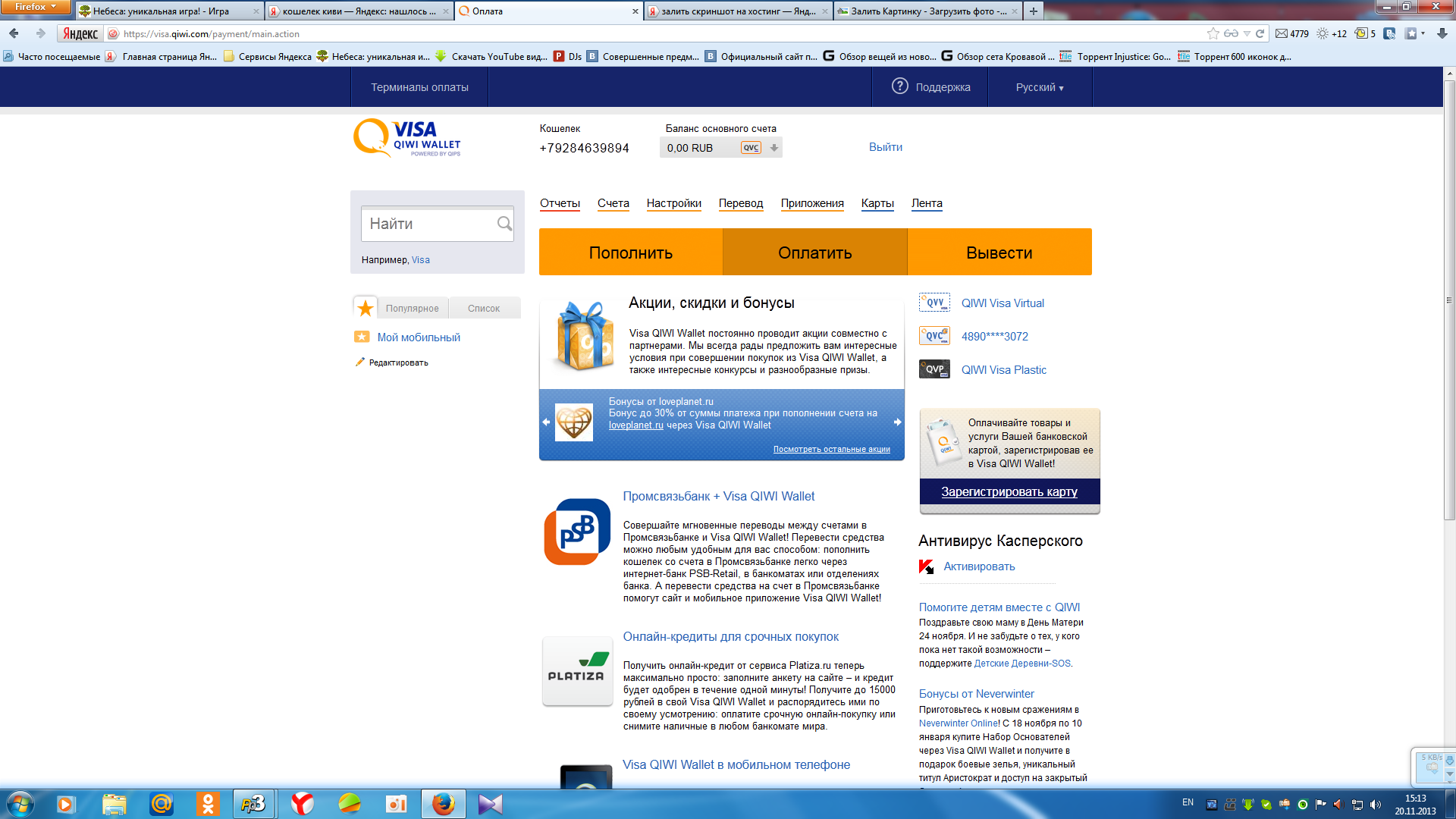Viewport: 1456px width, 819px height.
Task: Click the Platiza logo
Action: pos(577,671)
